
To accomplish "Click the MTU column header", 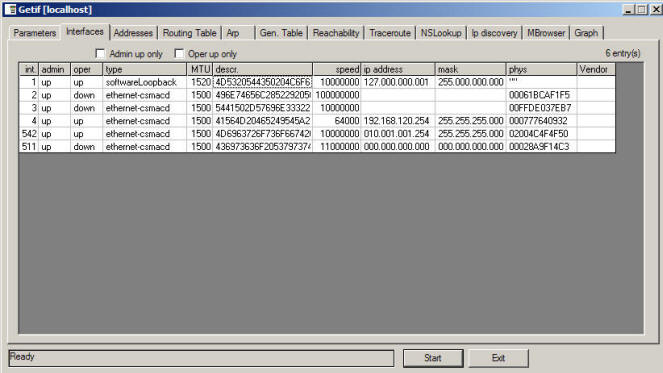I will coord(199,69).
